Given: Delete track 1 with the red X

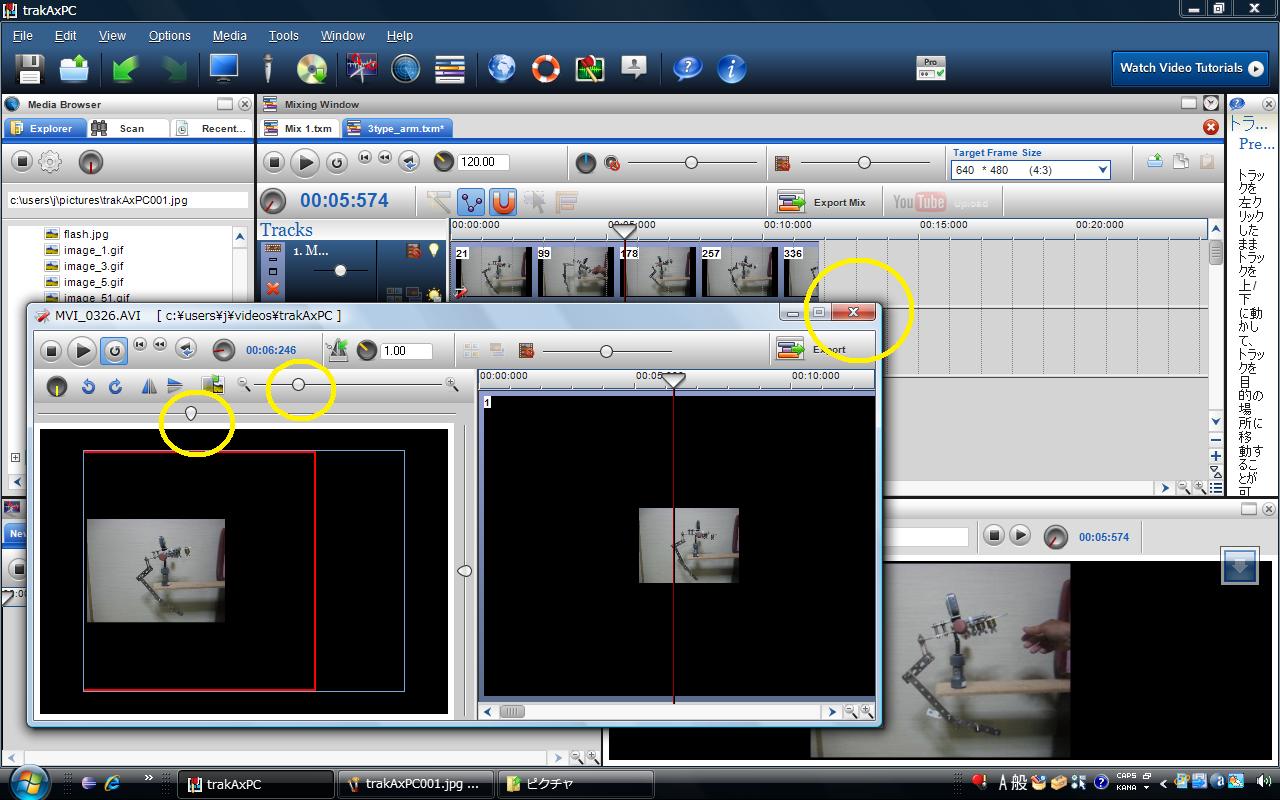Looking at the screenshot, I should pyautogui.click(x=273, y=288).
